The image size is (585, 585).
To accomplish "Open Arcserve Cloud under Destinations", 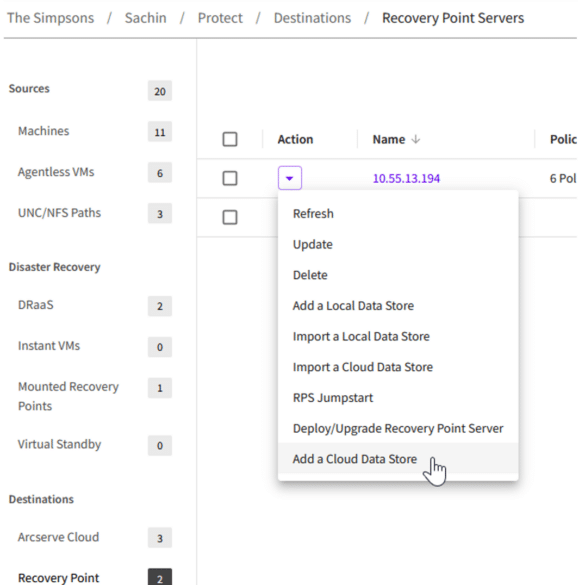I will [59, 537].
